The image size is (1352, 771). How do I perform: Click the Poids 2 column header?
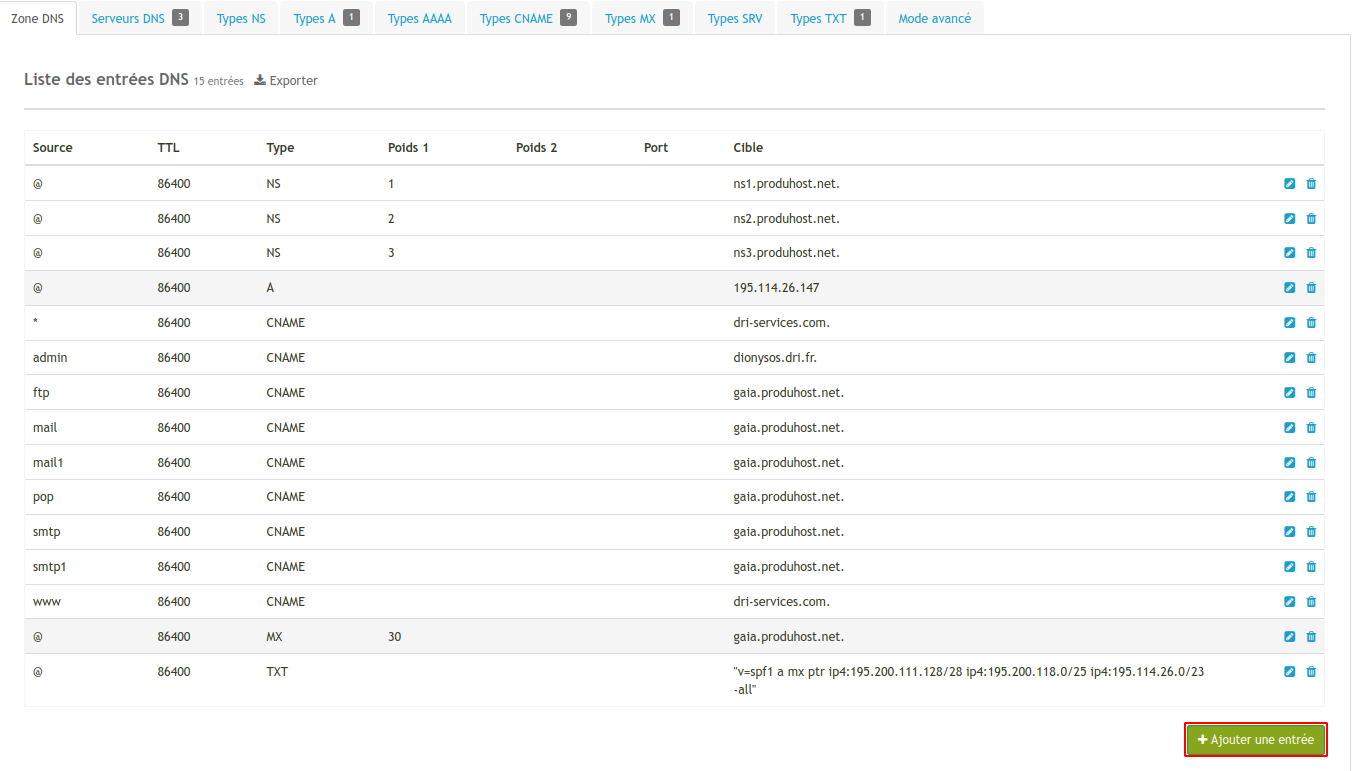tap(536, 148)
